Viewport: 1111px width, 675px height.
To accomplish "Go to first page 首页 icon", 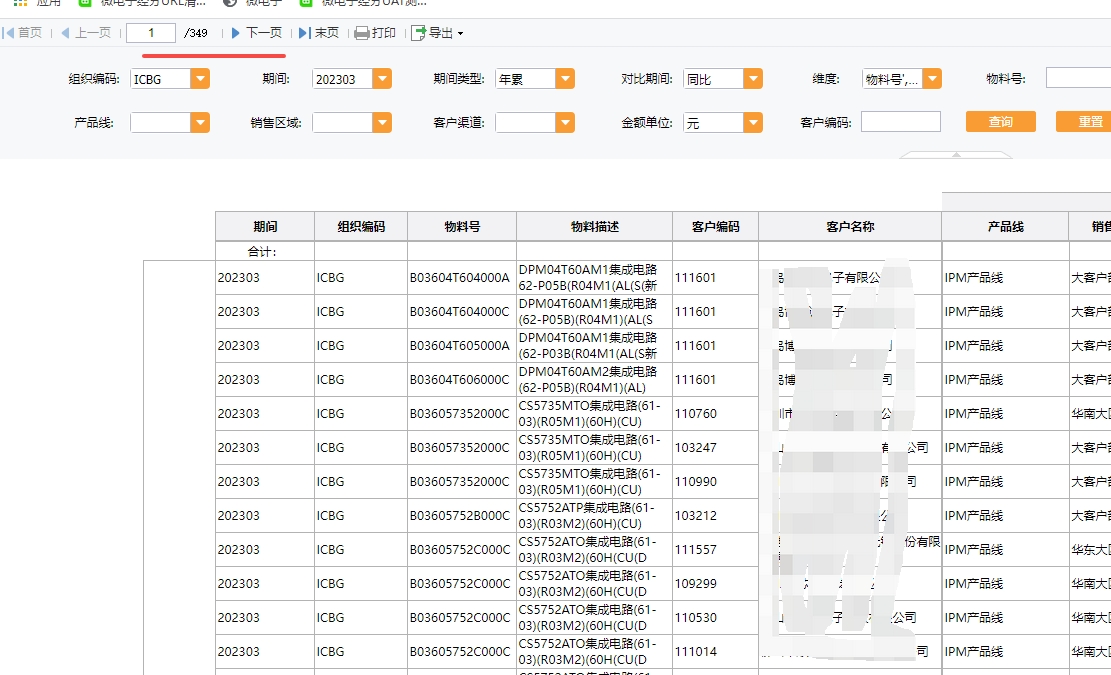I will (9, 33).
